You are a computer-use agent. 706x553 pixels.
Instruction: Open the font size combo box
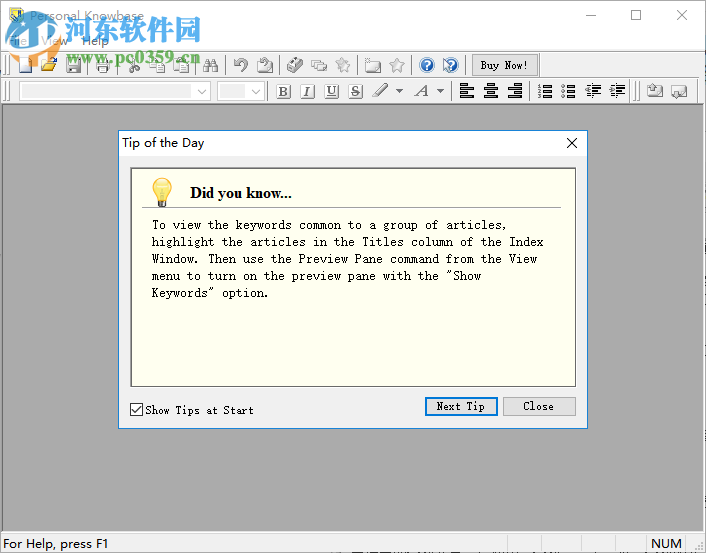pos(241,91)
